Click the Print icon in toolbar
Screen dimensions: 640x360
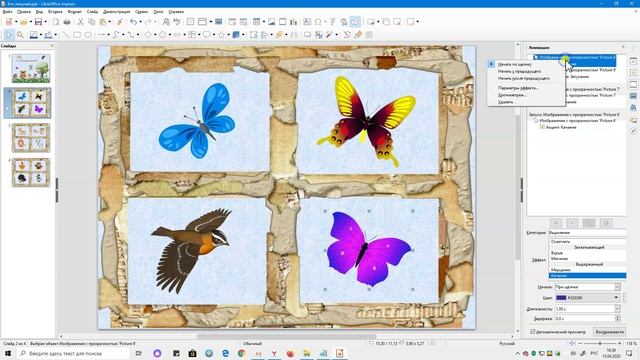(67, 22)
